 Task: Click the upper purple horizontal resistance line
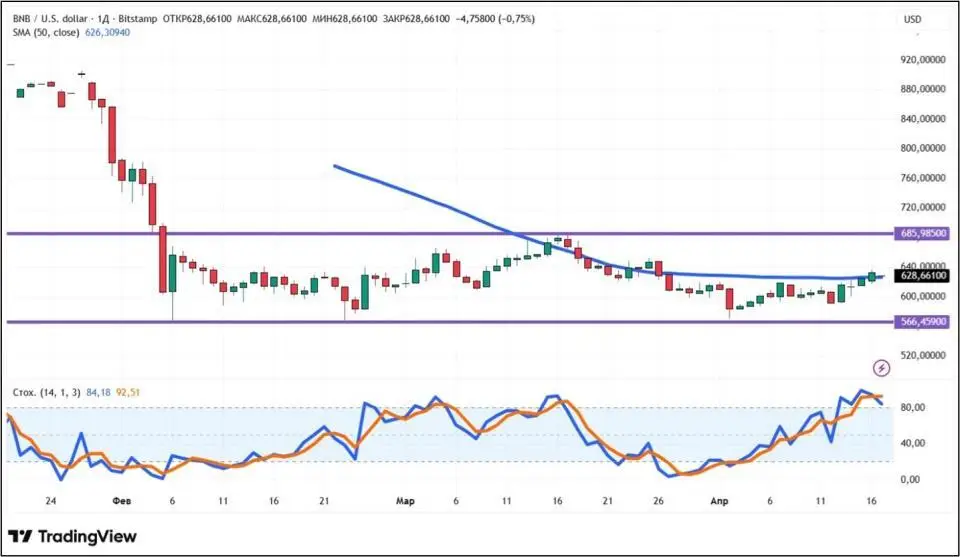point(450,234)
